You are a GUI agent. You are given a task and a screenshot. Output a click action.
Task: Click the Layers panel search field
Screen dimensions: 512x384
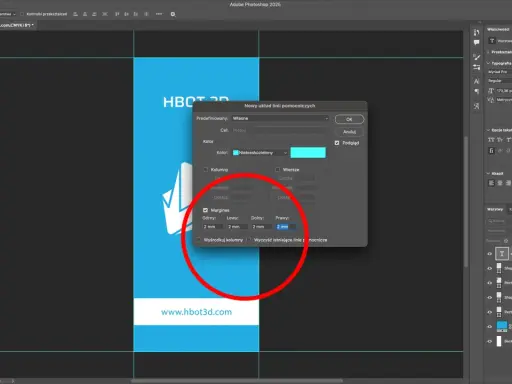click(499, 221)
